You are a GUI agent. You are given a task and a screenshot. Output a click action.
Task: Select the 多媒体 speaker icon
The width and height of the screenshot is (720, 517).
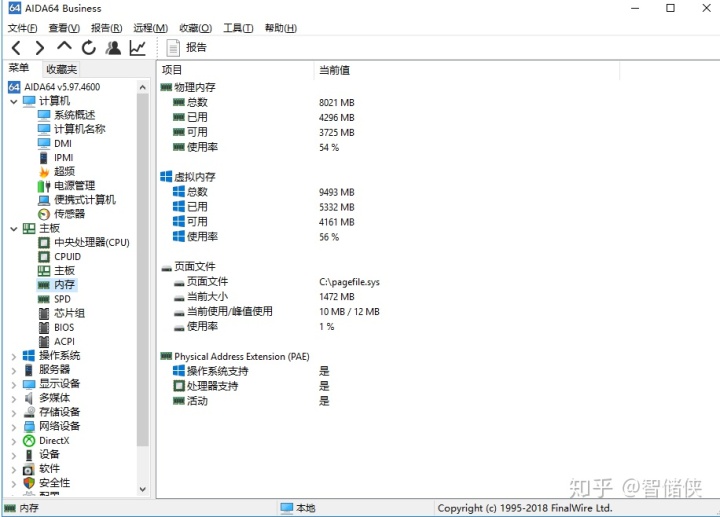coord(29,398)
